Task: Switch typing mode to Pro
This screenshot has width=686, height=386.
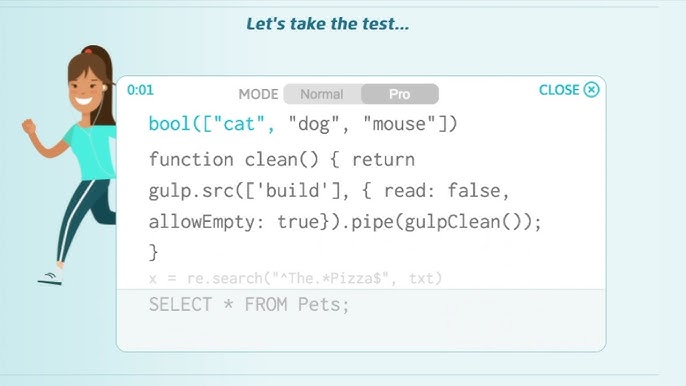Action: point(400,94)
